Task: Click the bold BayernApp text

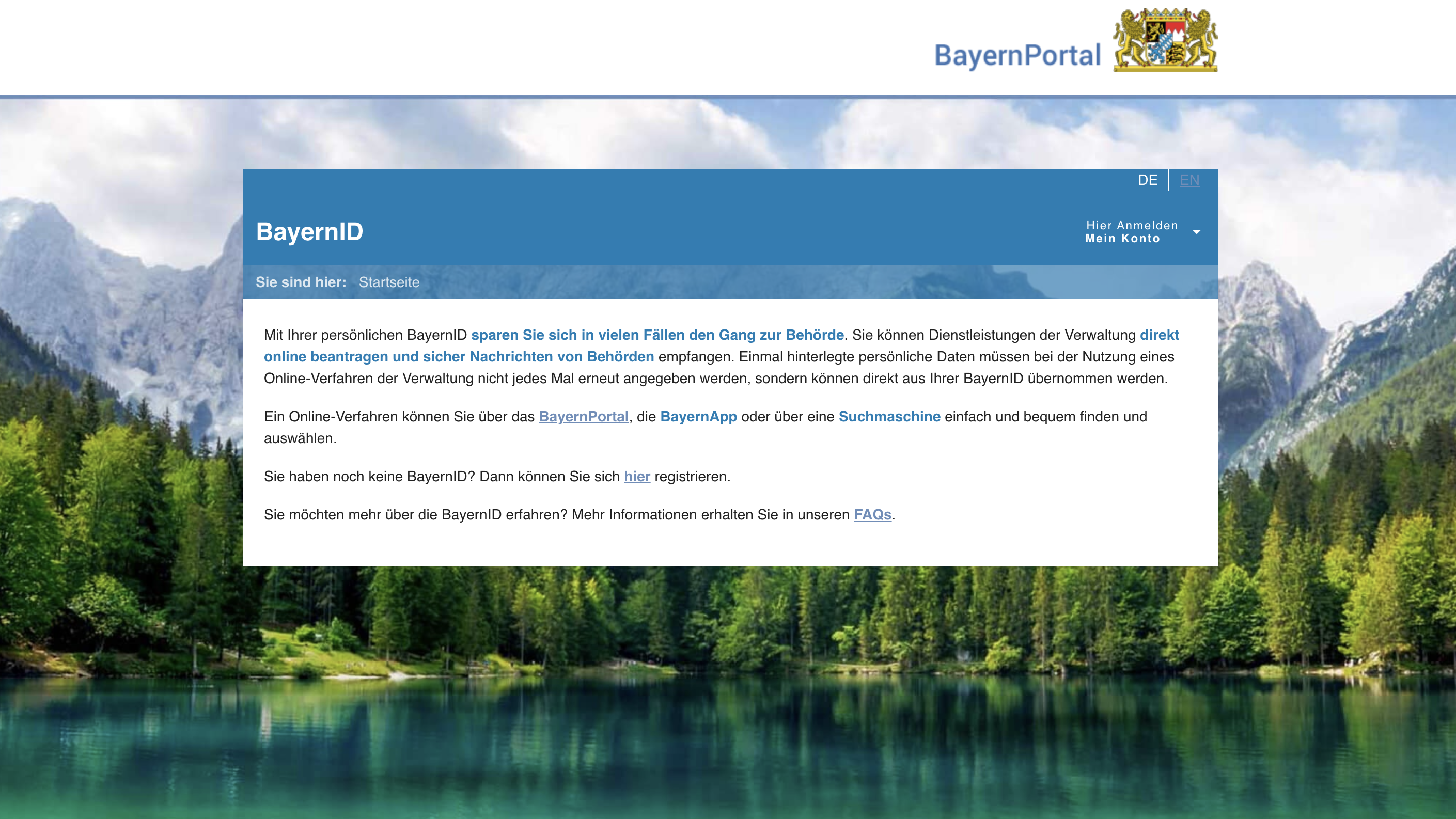Action: click(698, 417)
